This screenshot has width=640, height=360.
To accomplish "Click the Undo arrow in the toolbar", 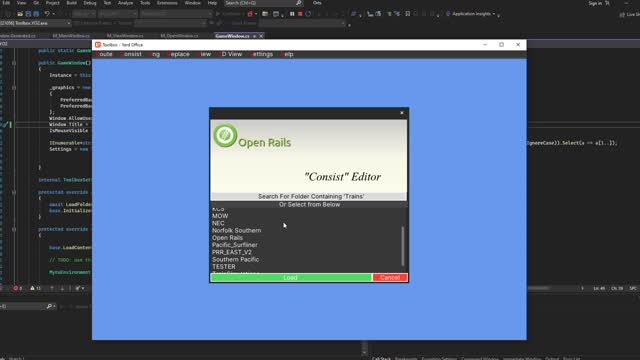I will click(47, 14).
